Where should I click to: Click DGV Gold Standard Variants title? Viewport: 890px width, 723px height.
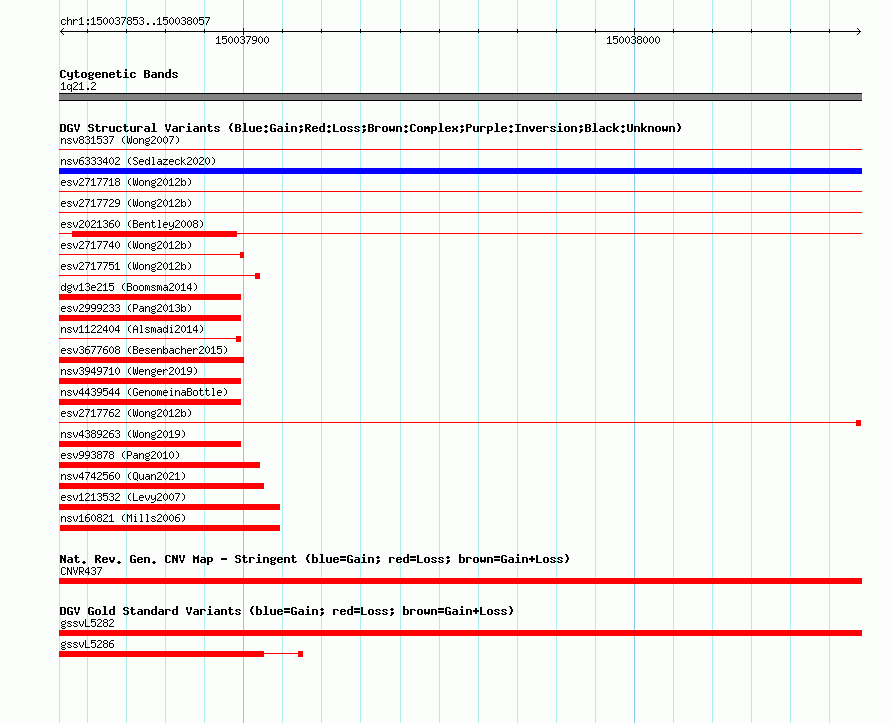287,611
